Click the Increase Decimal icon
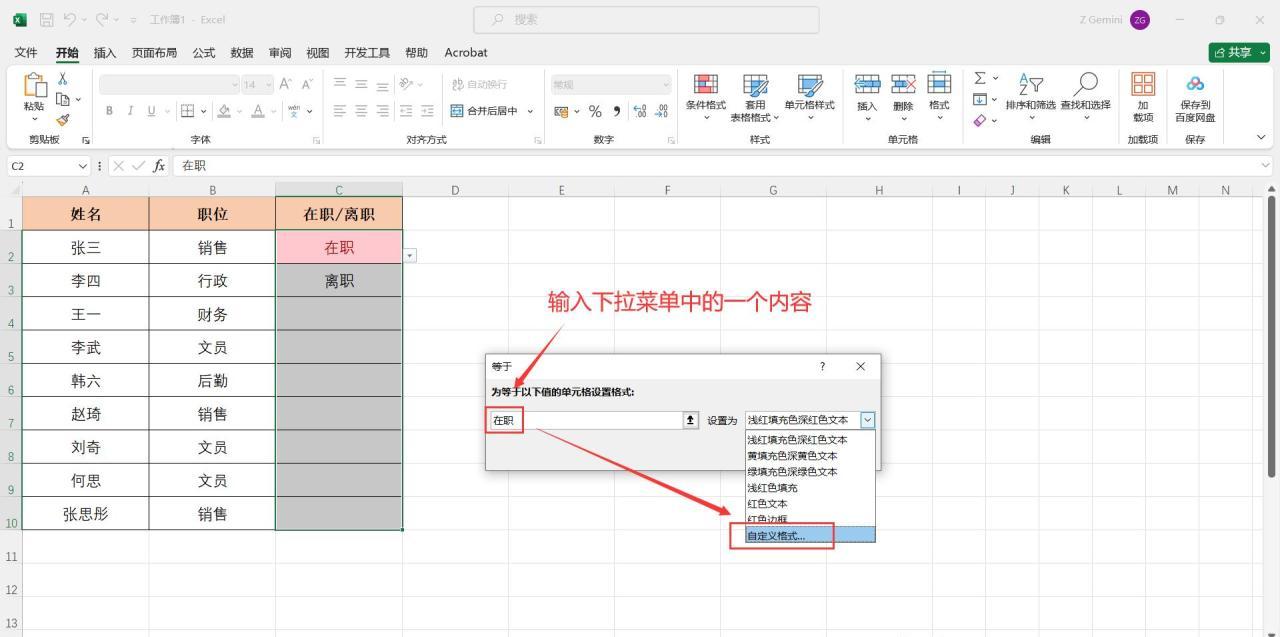This screenshot has width=1280, height=637. coord(640,111)
